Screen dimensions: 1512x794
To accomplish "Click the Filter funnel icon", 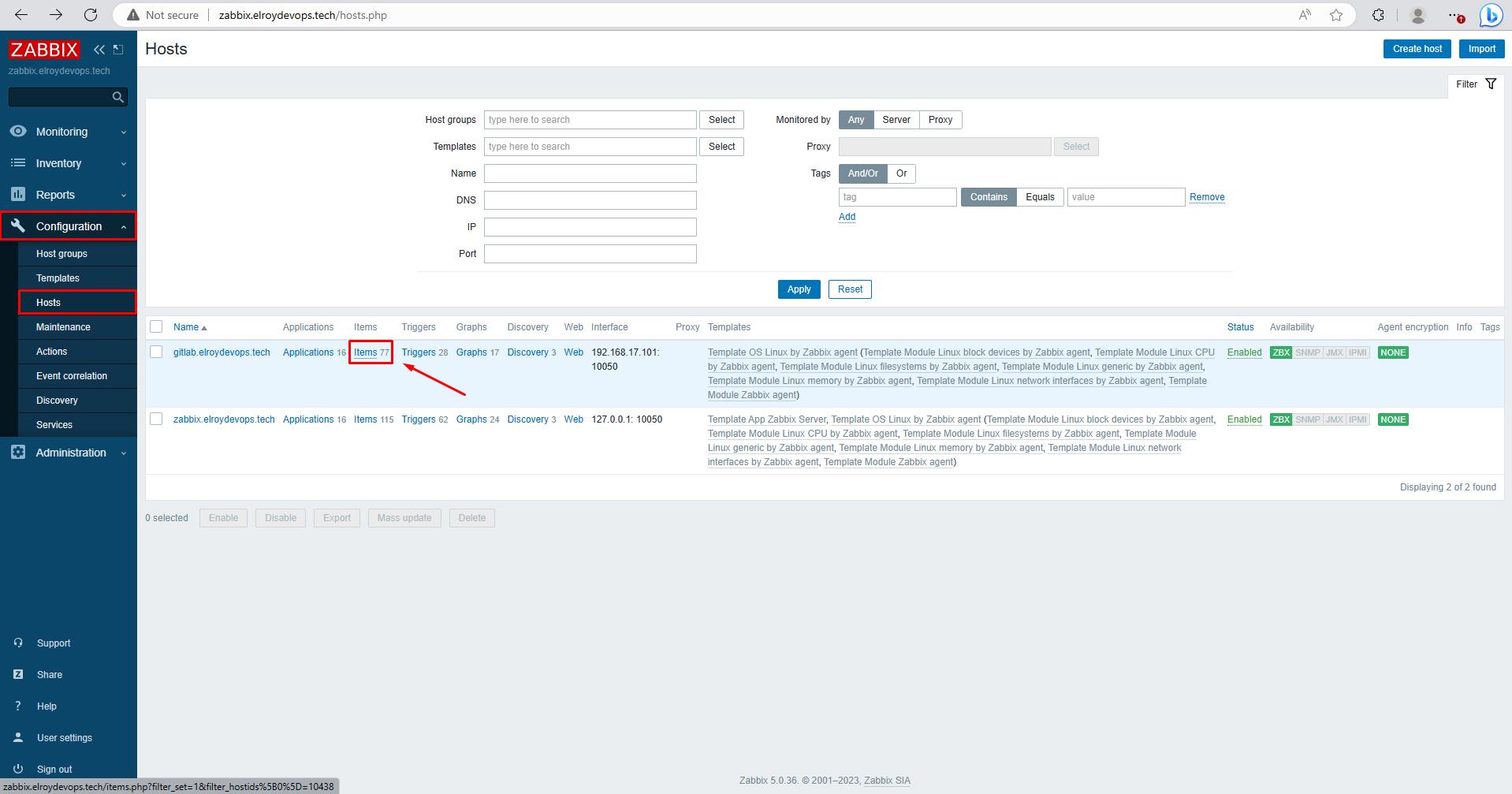I will [x=1491, y=84].
